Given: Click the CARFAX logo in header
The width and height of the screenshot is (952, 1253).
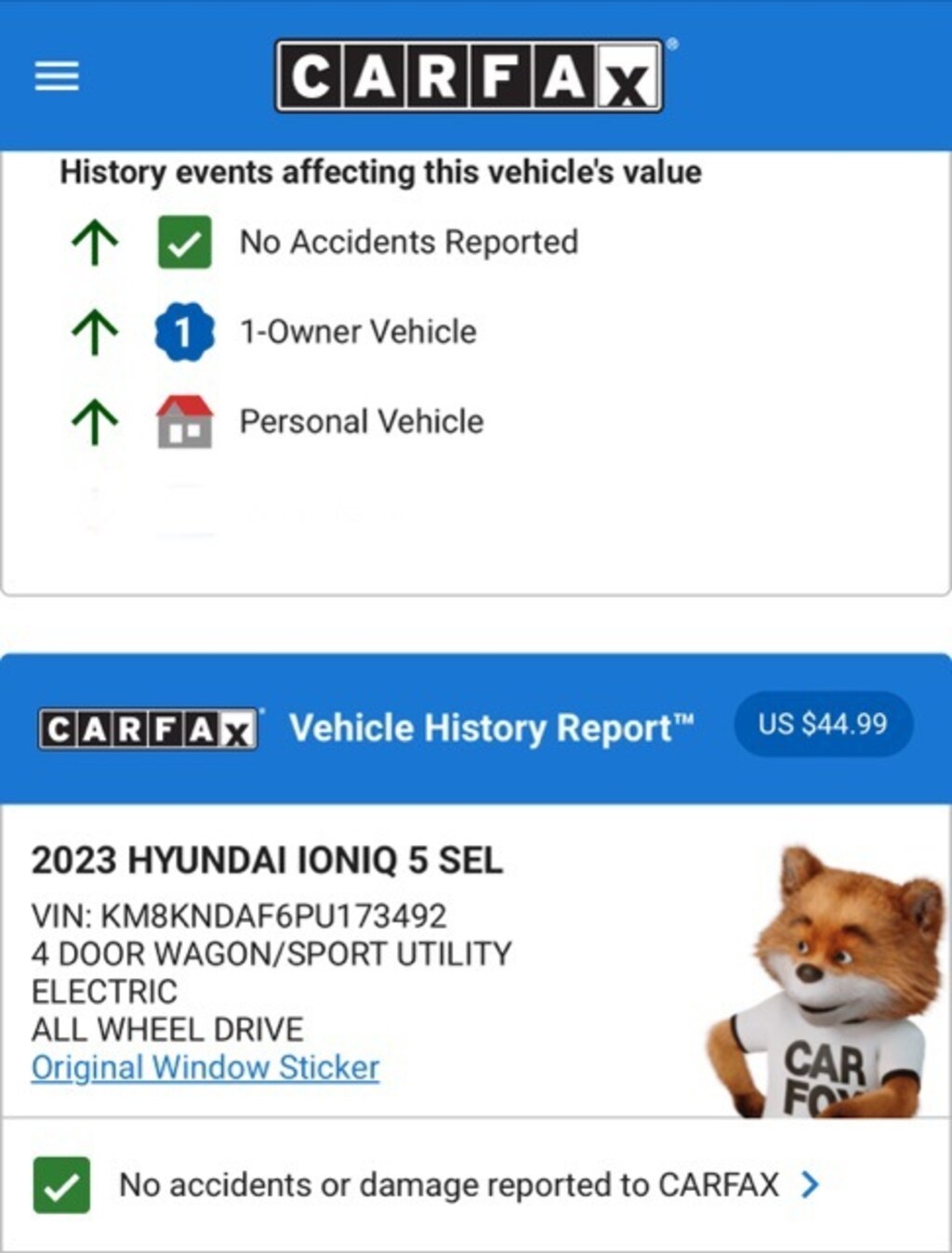Looking at the screenshot, I should point(469,75).
